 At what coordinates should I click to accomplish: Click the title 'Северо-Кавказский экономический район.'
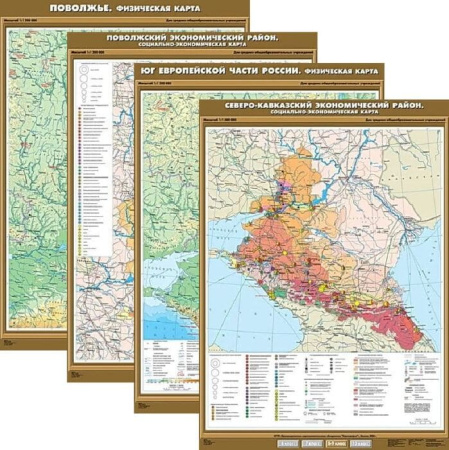324,106
